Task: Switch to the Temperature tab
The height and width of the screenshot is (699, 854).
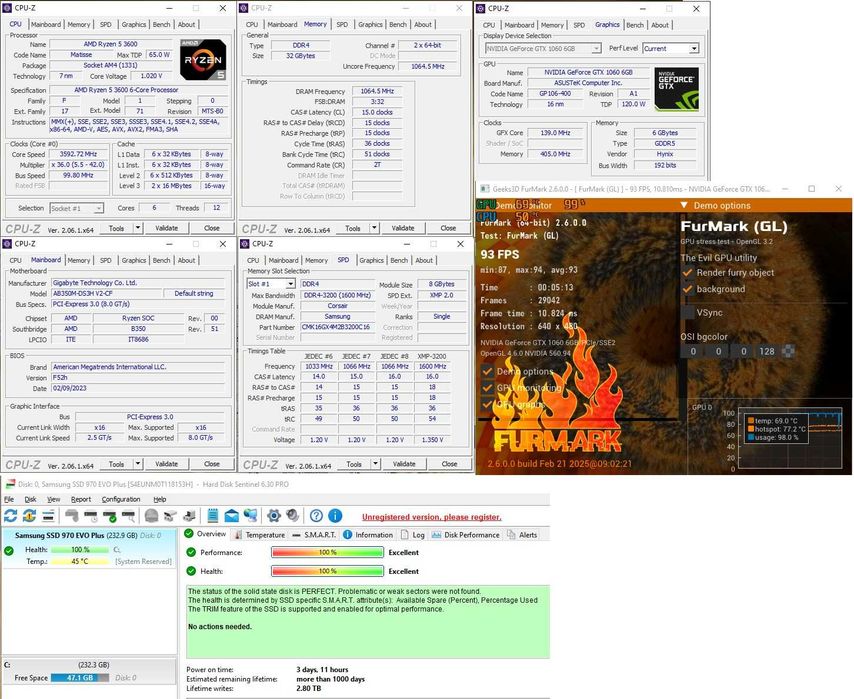Action: click(x=259, y=535)
